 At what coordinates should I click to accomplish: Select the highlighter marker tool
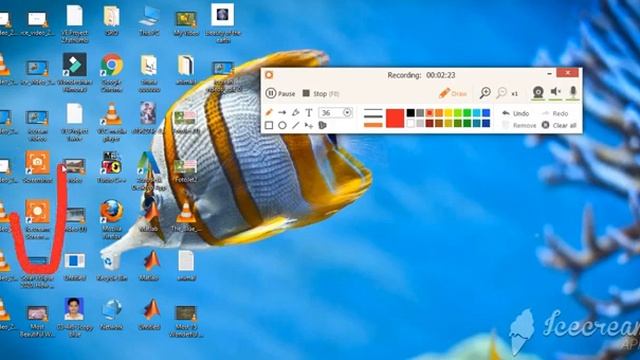[x=296, y=112]
